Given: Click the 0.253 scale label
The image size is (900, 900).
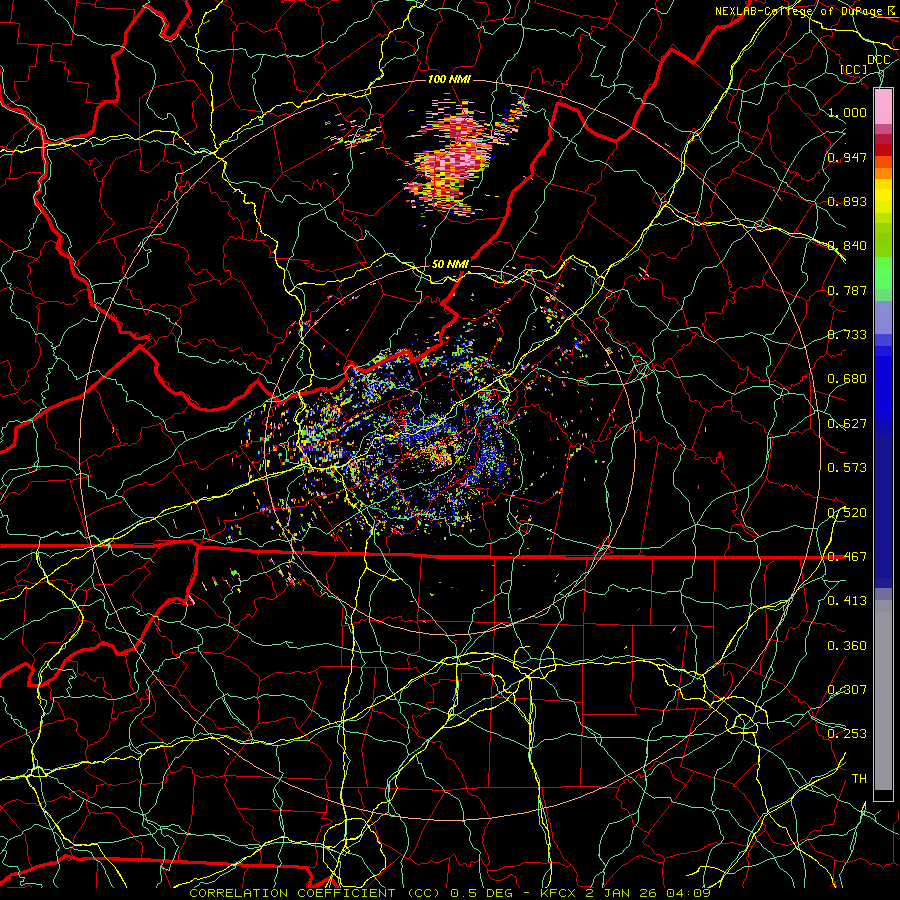Looking at the screenshot, I should [x=847, y=734].
